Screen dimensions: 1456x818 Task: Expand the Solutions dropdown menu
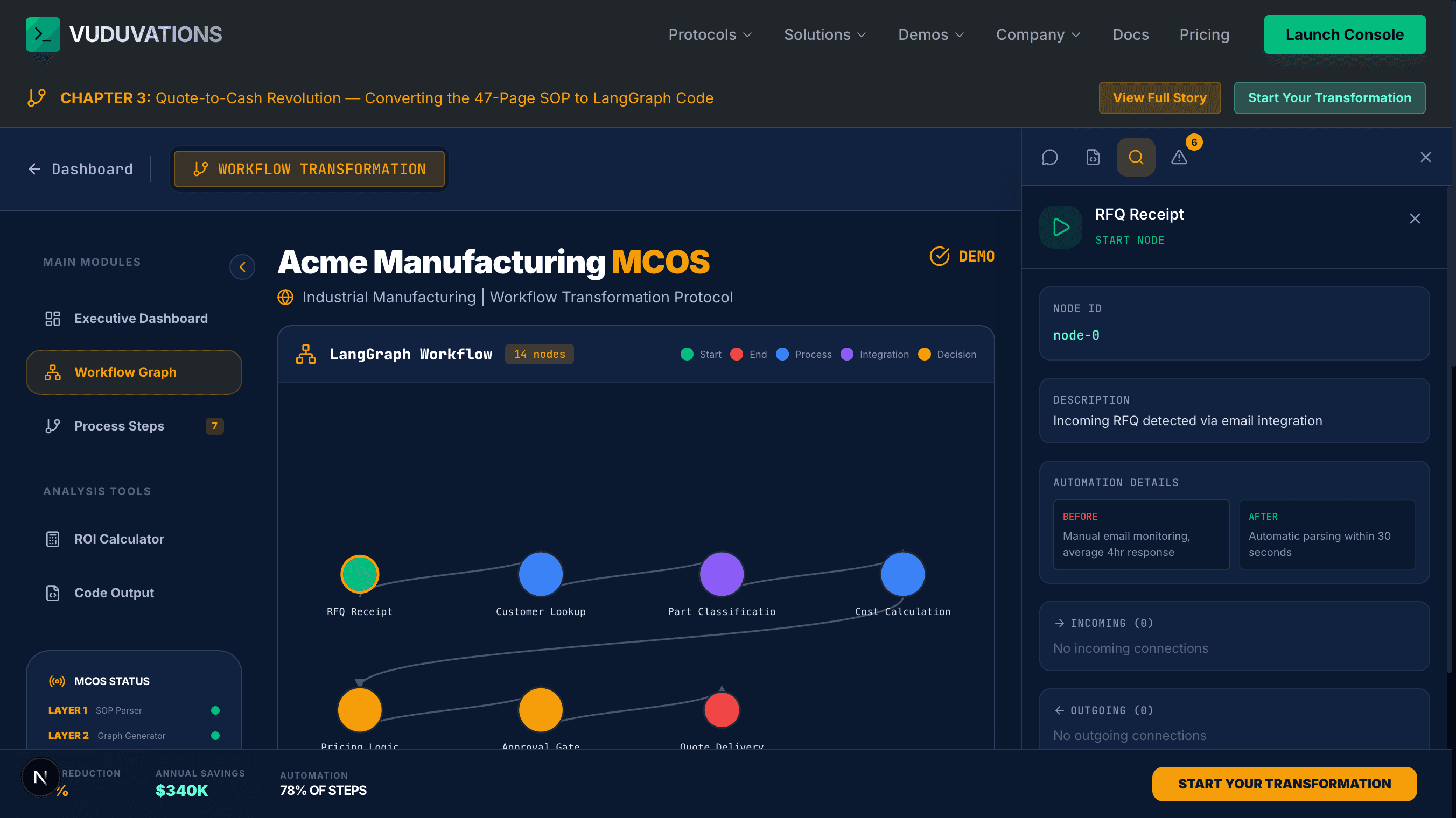(824, 34)
